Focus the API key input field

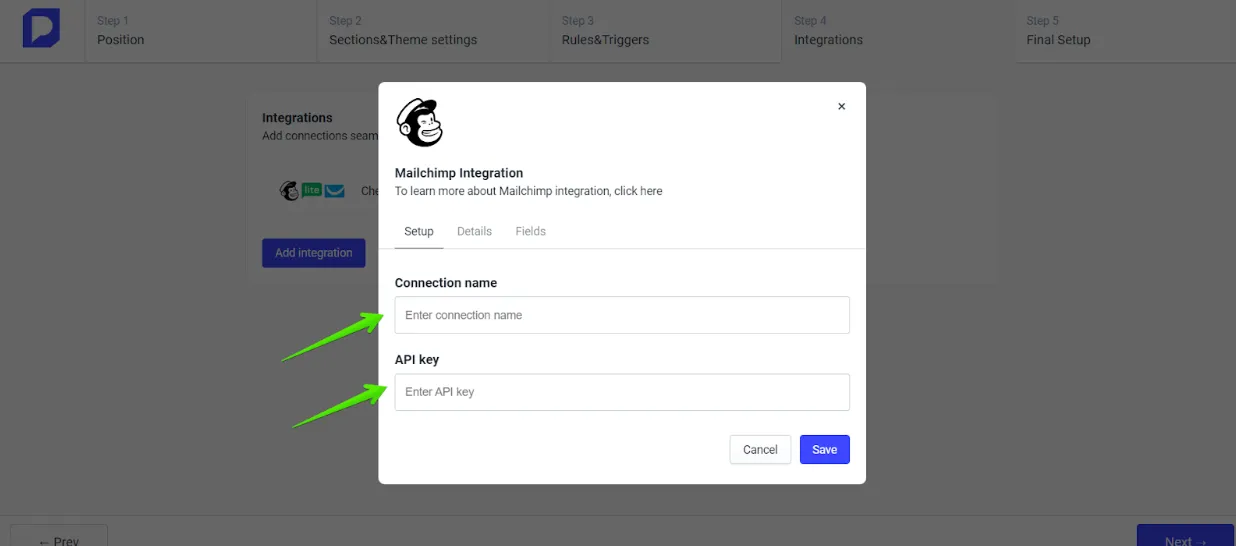click(x=622, y=392)
